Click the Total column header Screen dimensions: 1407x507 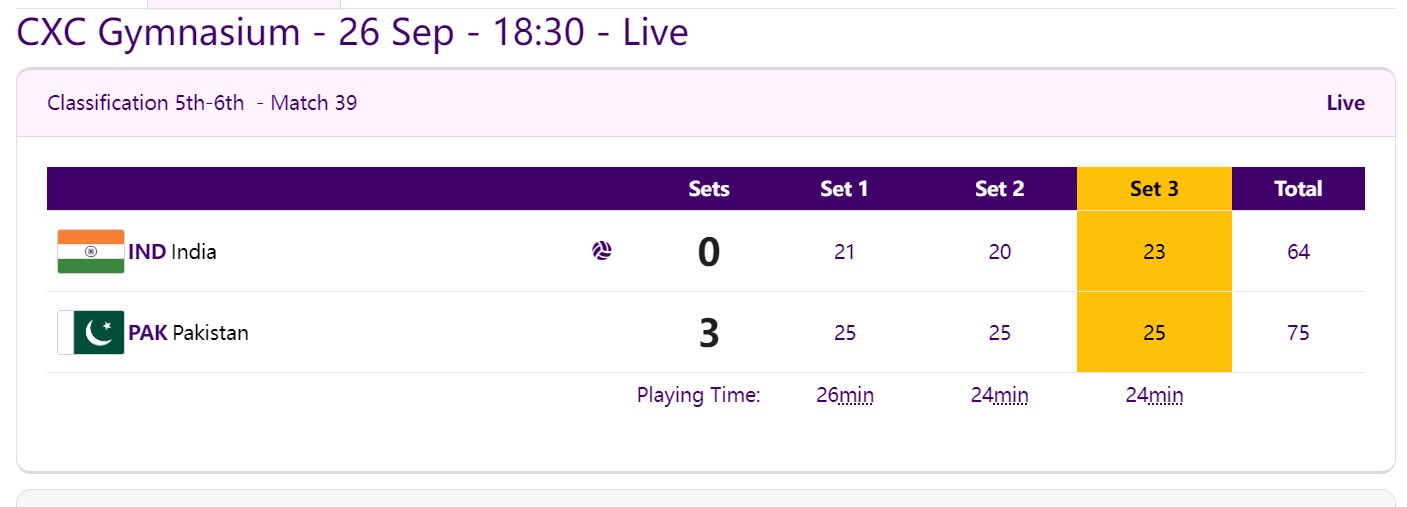coord(1298,189)
